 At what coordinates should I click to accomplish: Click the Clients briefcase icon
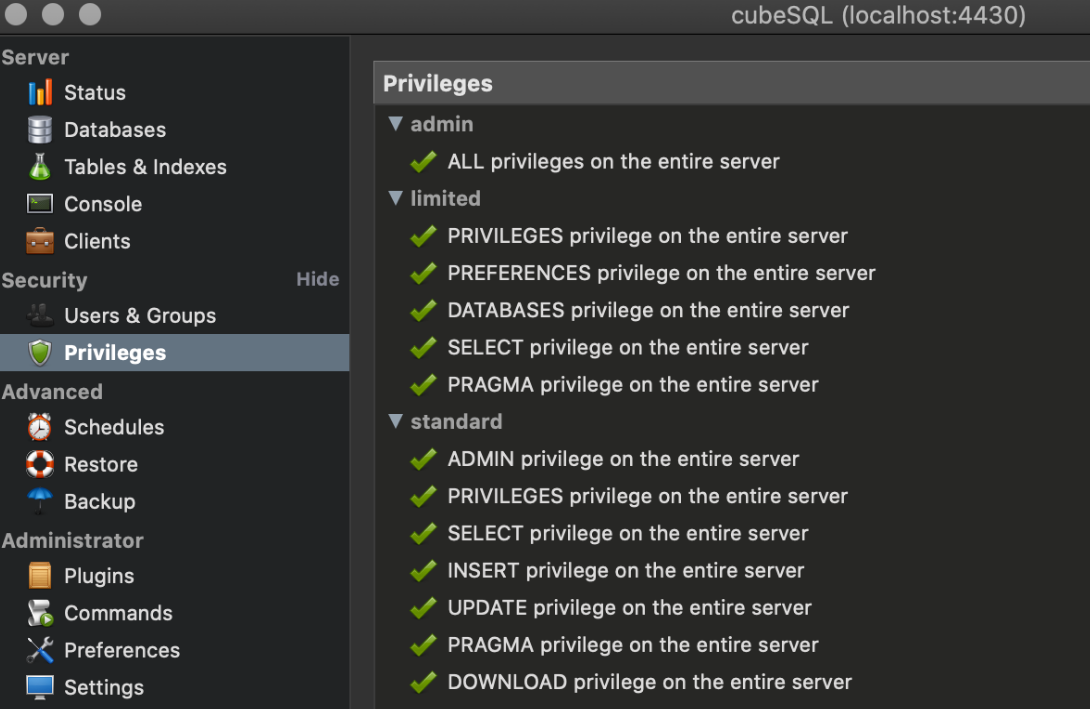tap(40, 241)
